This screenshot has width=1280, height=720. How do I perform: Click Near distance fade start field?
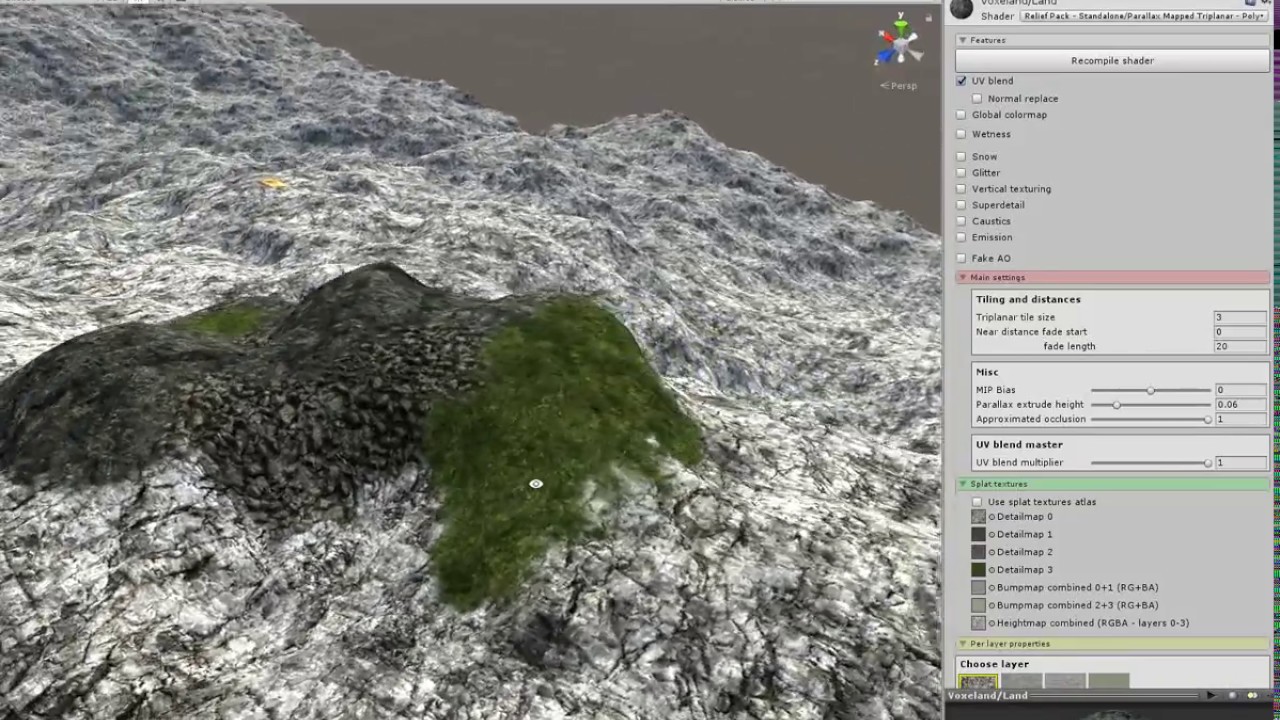(x=1240, y=332)
